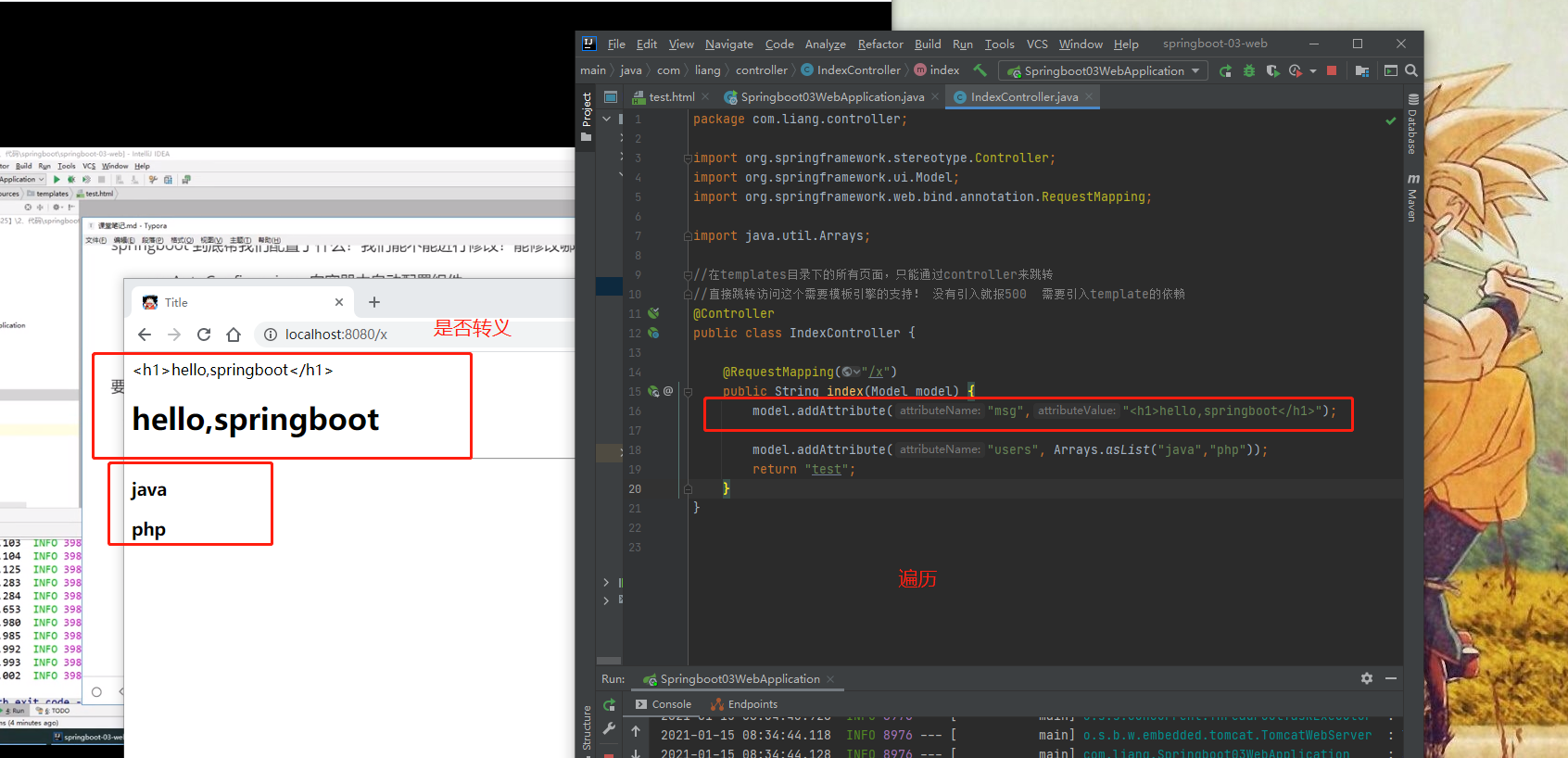The height and width of the screenshot is (758, 1568).
Task: Select IndexController.java editor tab
Action: (x=1024, y=96)
